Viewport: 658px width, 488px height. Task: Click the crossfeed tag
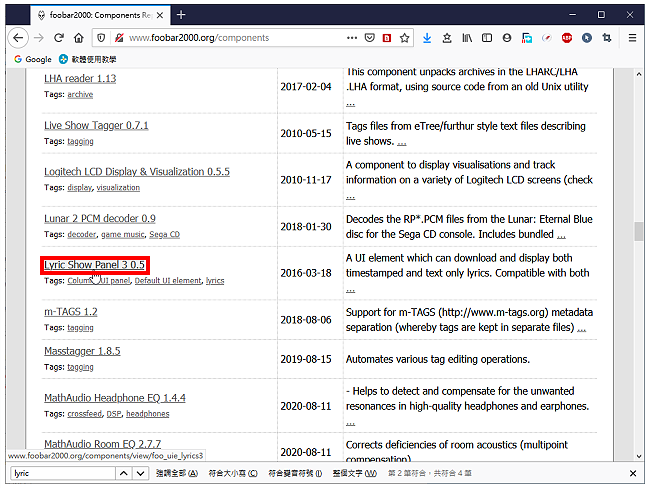click(84, 414)
